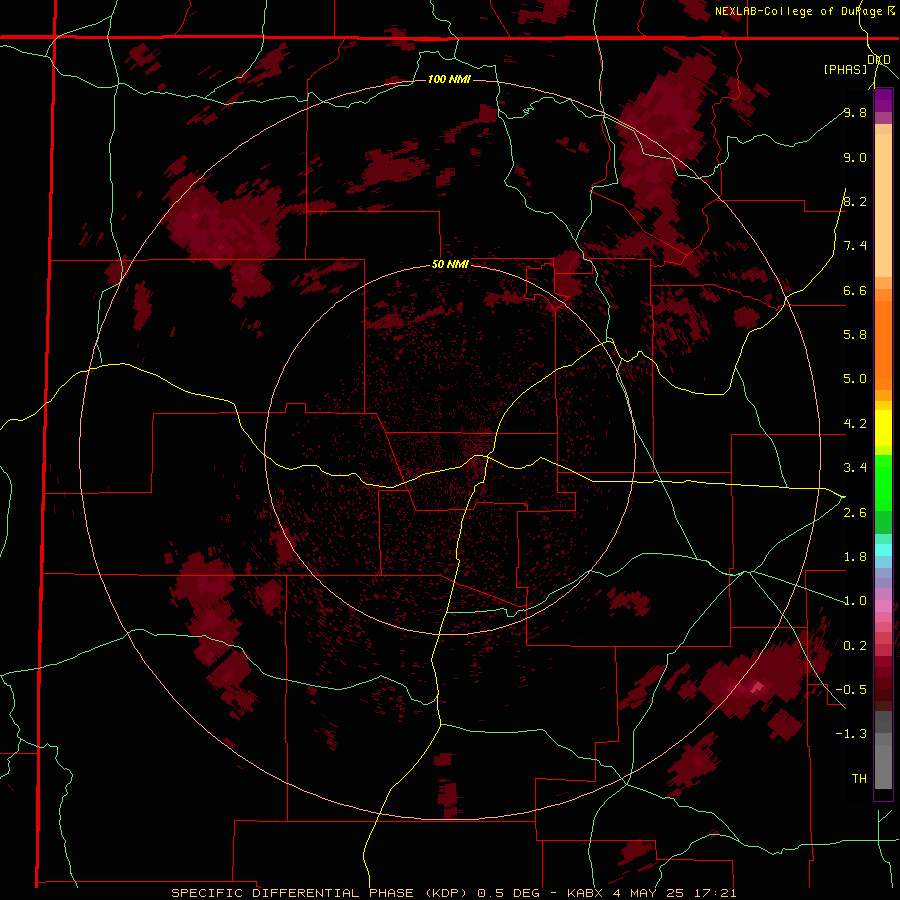Click the gray segment near TH
Viewport: 900px width, 900px height.
coord(883,769)
